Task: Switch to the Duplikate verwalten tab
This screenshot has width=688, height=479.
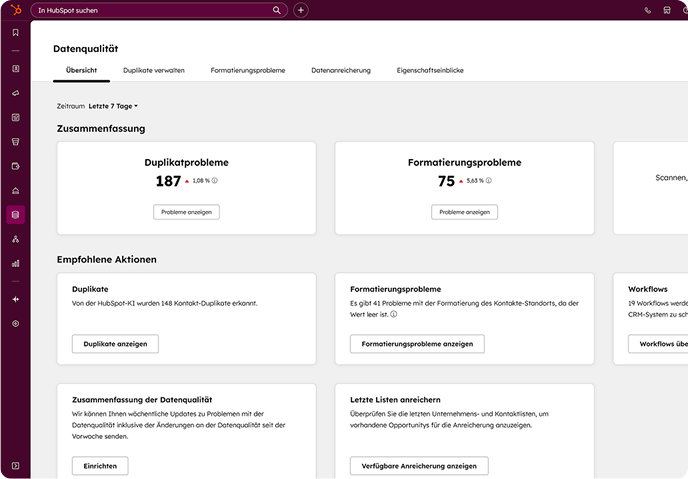Action: pos(153,71)
